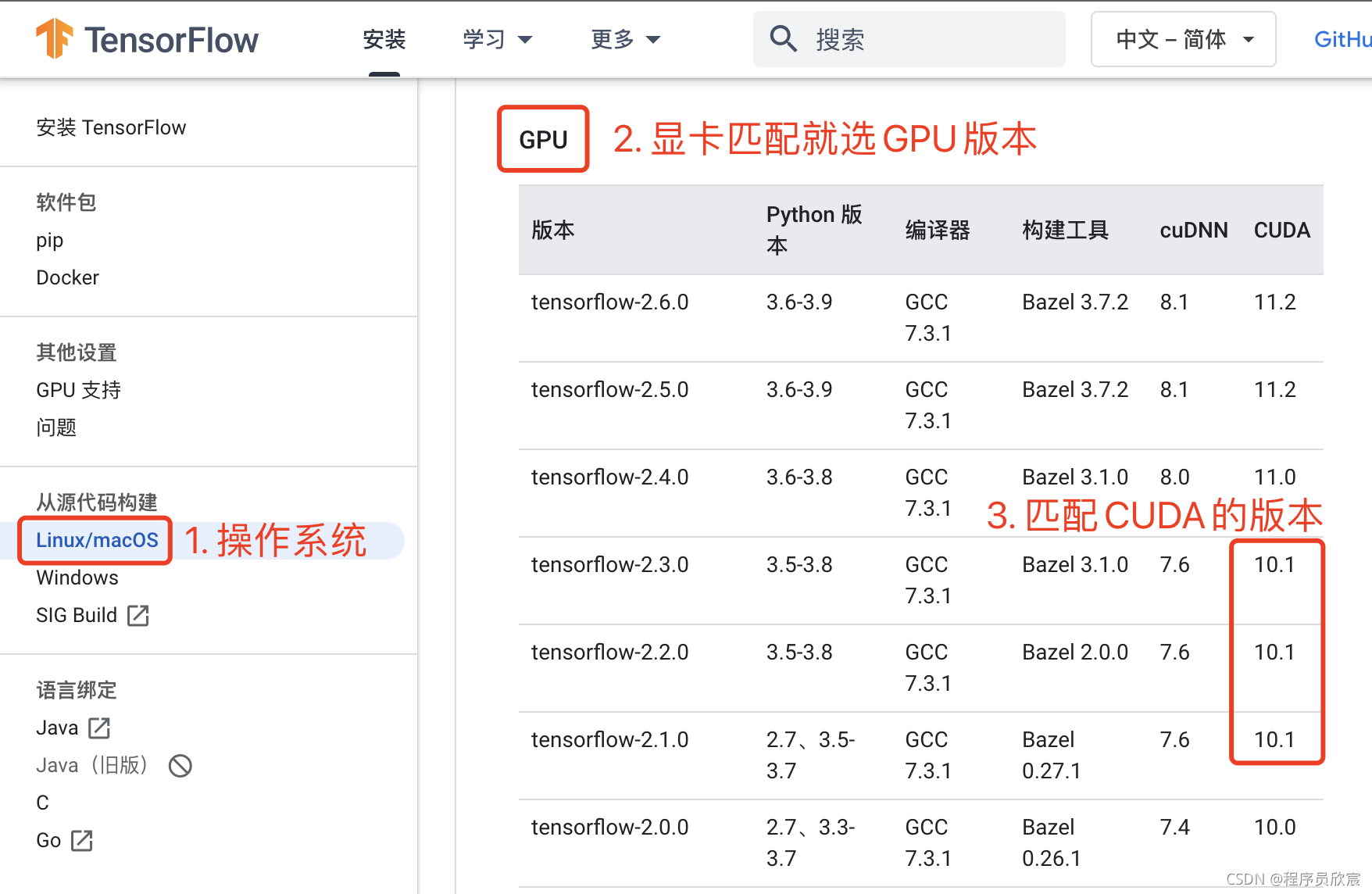This screenshot has width=1372, height=894.
Task: Expand the 更多 dropdown menu
Action: point(626,39)
